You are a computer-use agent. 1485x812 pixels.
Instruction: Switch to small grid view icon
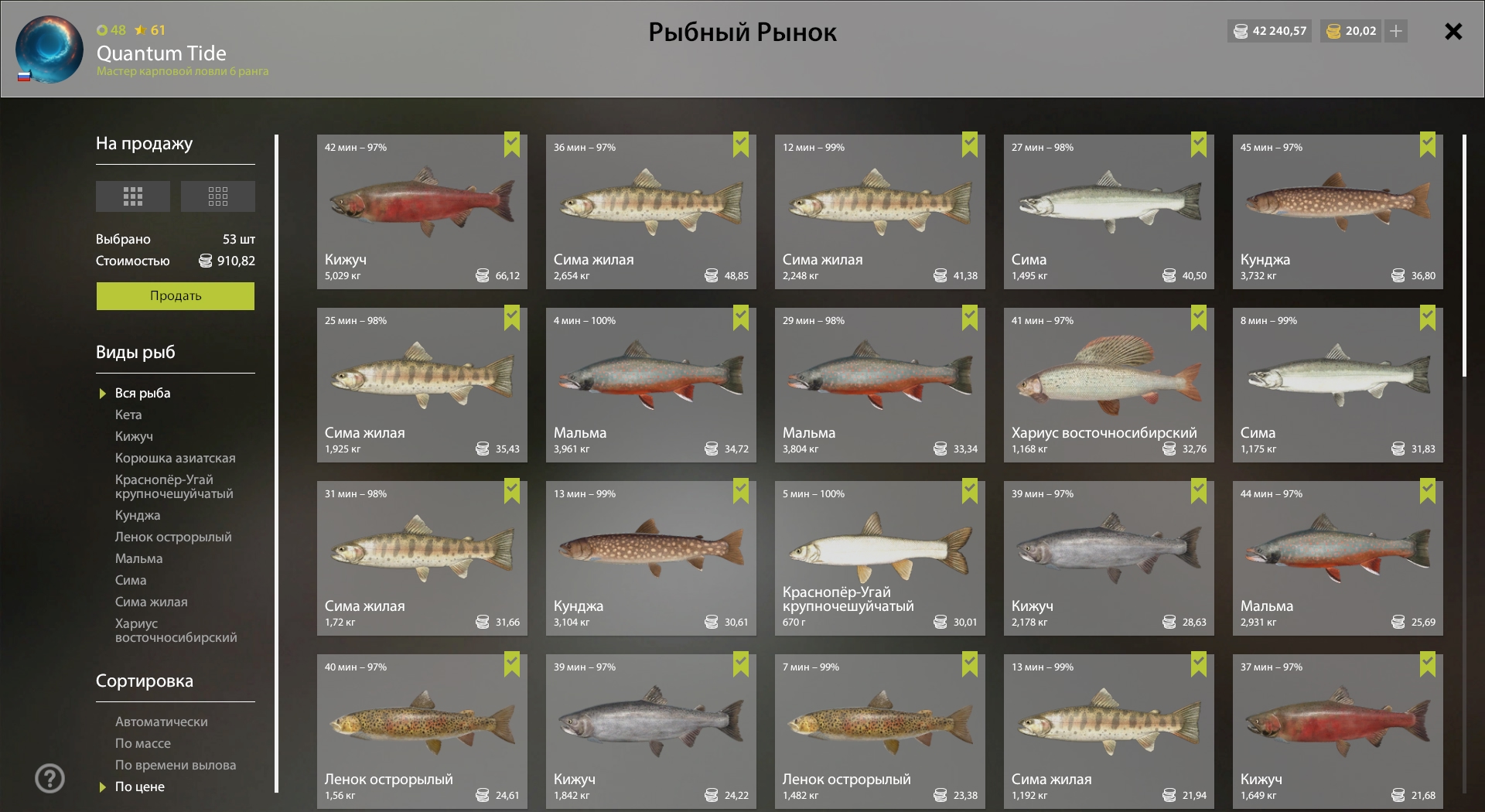(218, 196)
